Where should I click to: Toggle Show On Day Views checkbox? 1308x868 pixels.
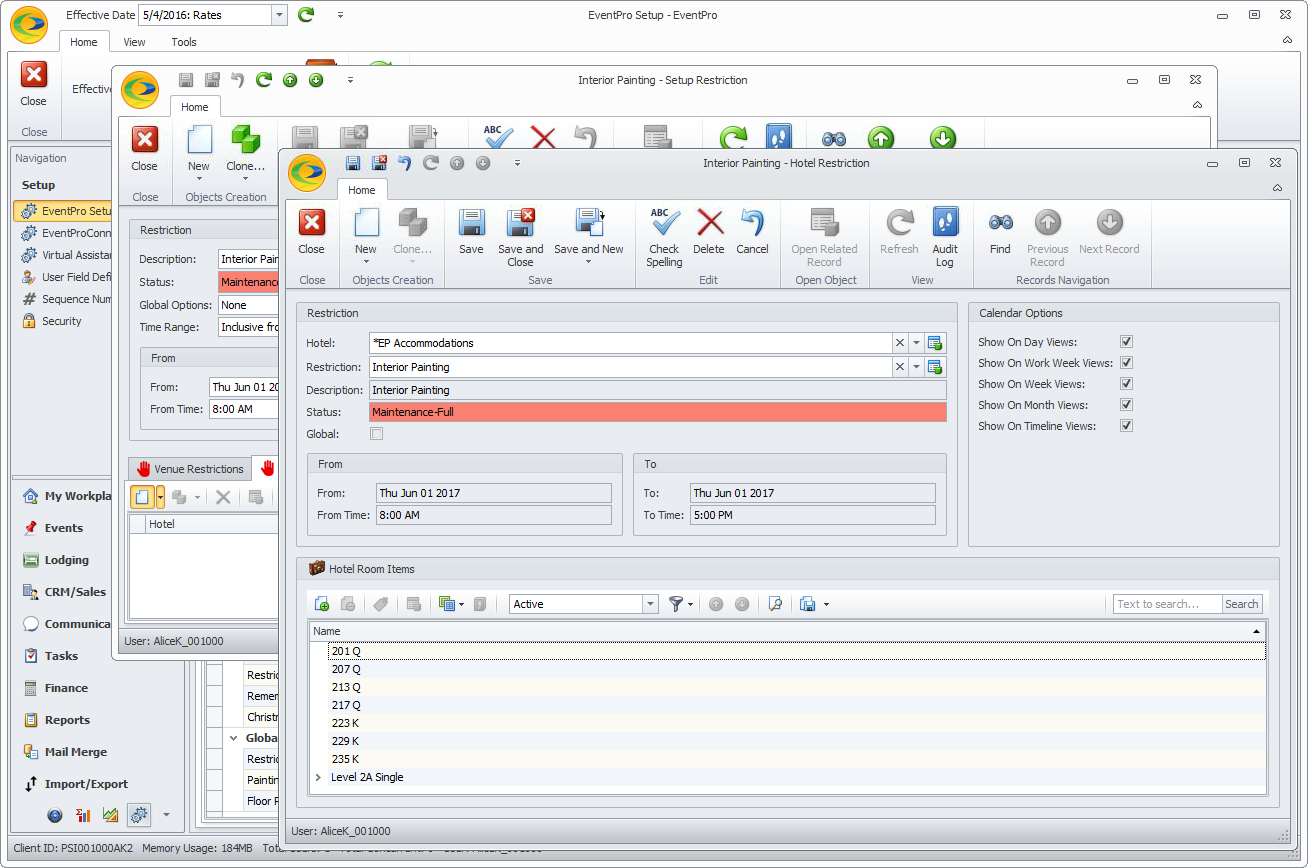1127,342
